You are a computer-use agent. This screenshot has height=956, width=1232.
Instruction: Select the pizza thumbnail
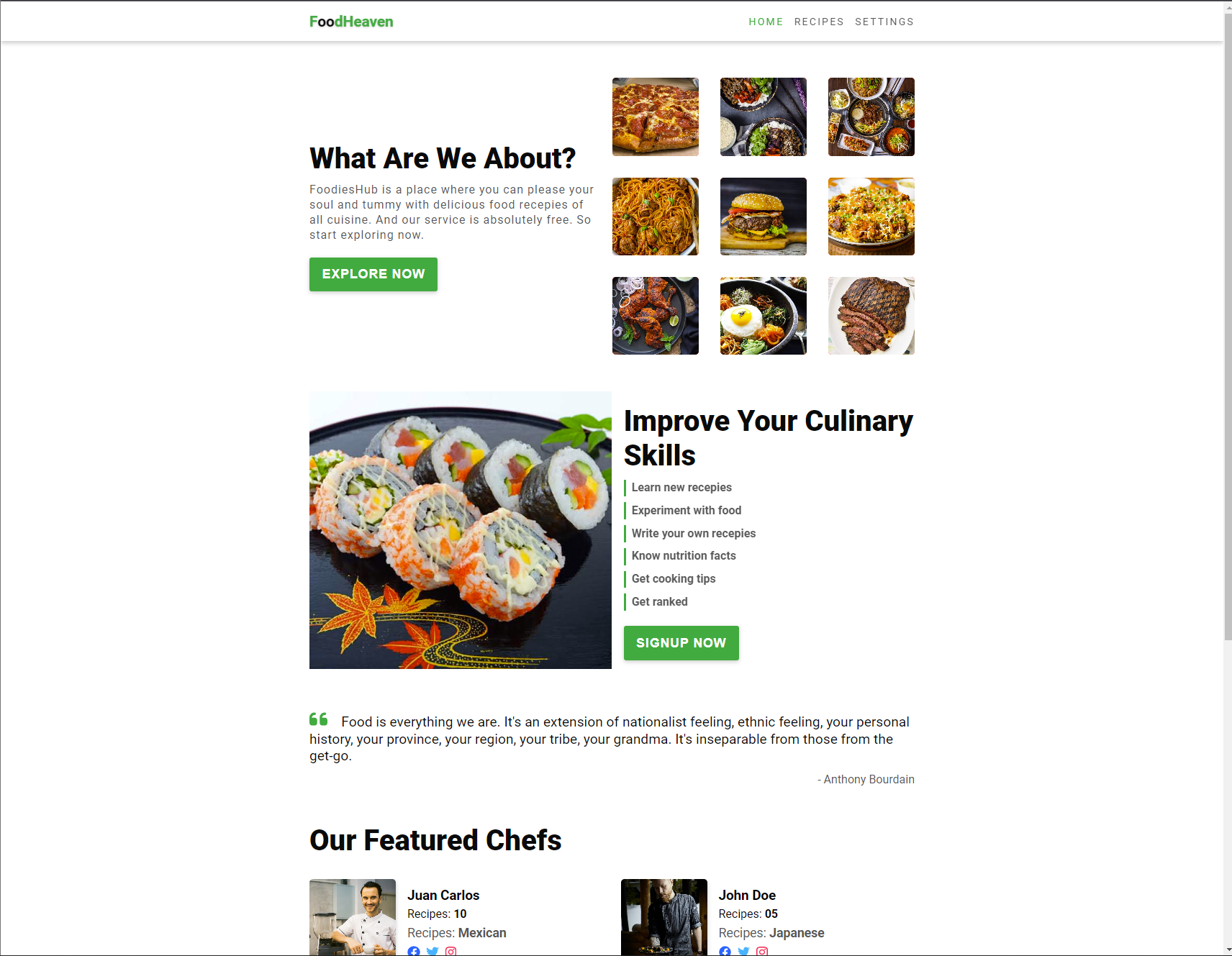click(x=656, y=117)
